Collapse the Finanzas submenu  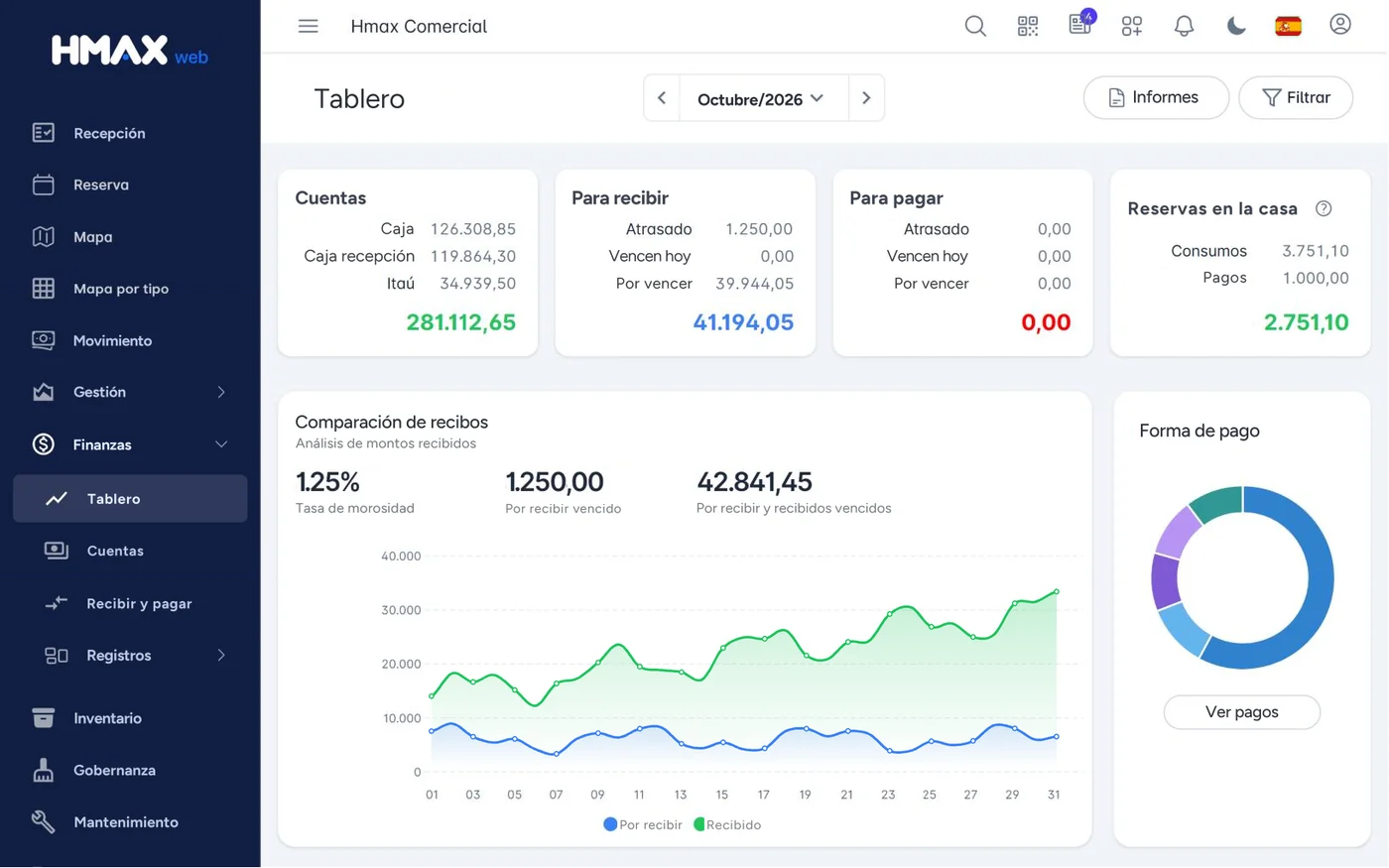130,444
